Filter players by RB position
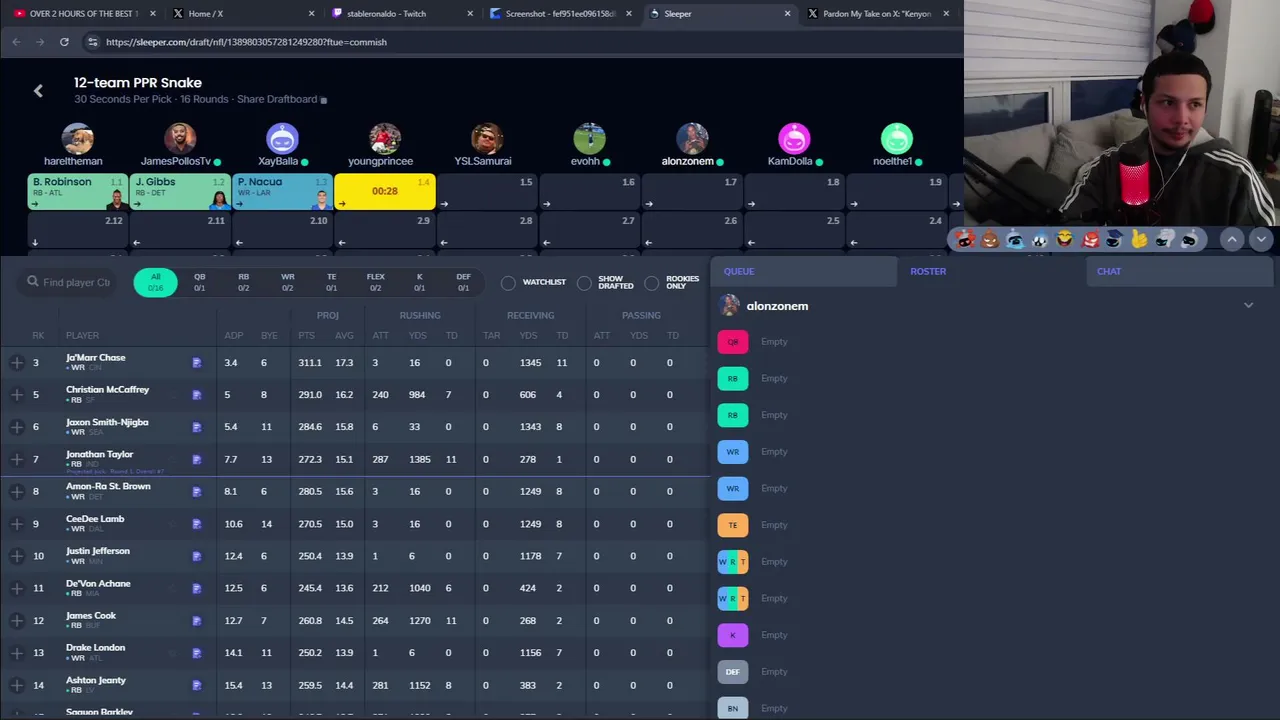Screen dimensions: 1280x720 click(x=243, y=282)
